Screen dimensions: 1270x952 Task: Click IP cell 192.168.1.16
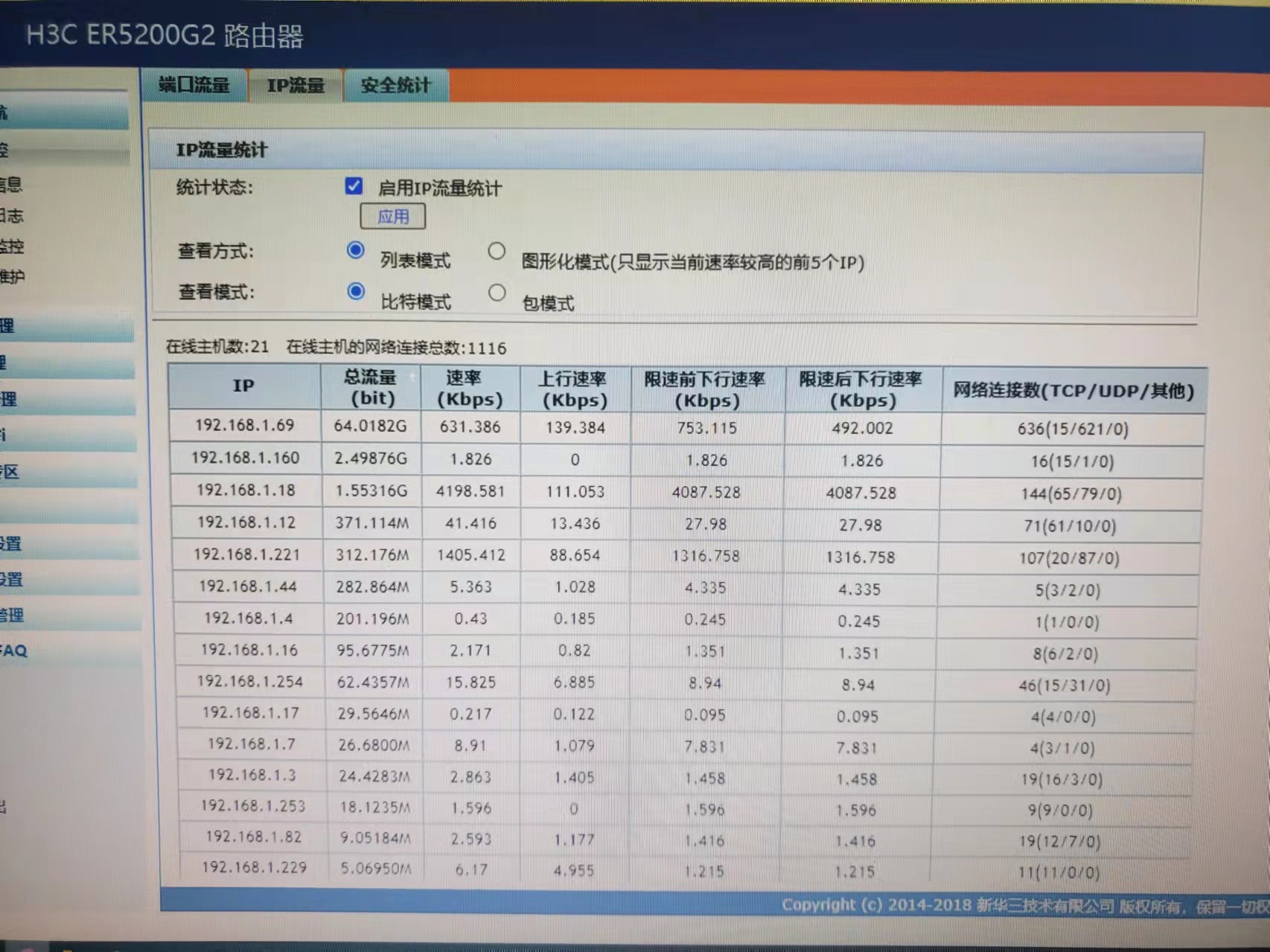coord(249,651)
